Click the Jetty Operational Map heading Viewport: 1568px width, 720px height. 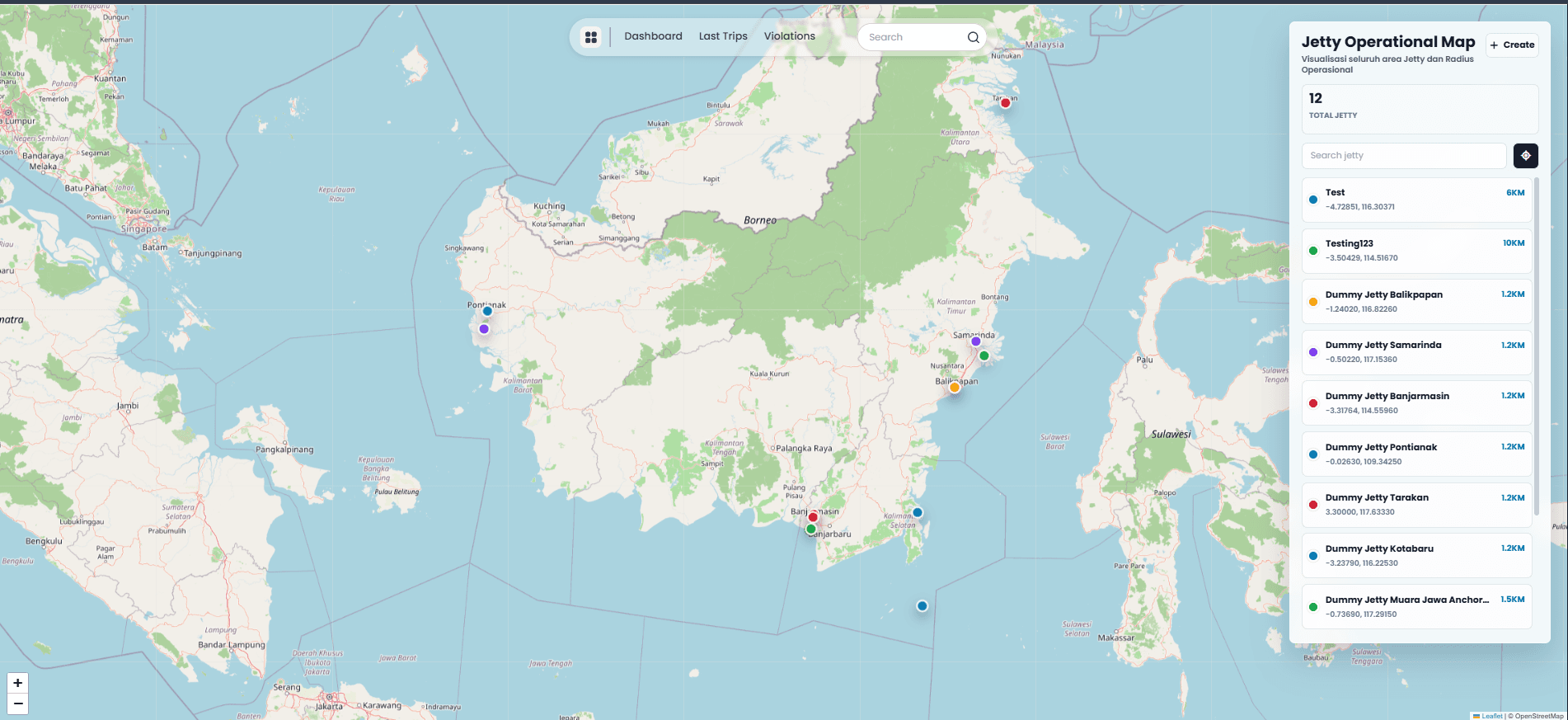click(1388, 42)
